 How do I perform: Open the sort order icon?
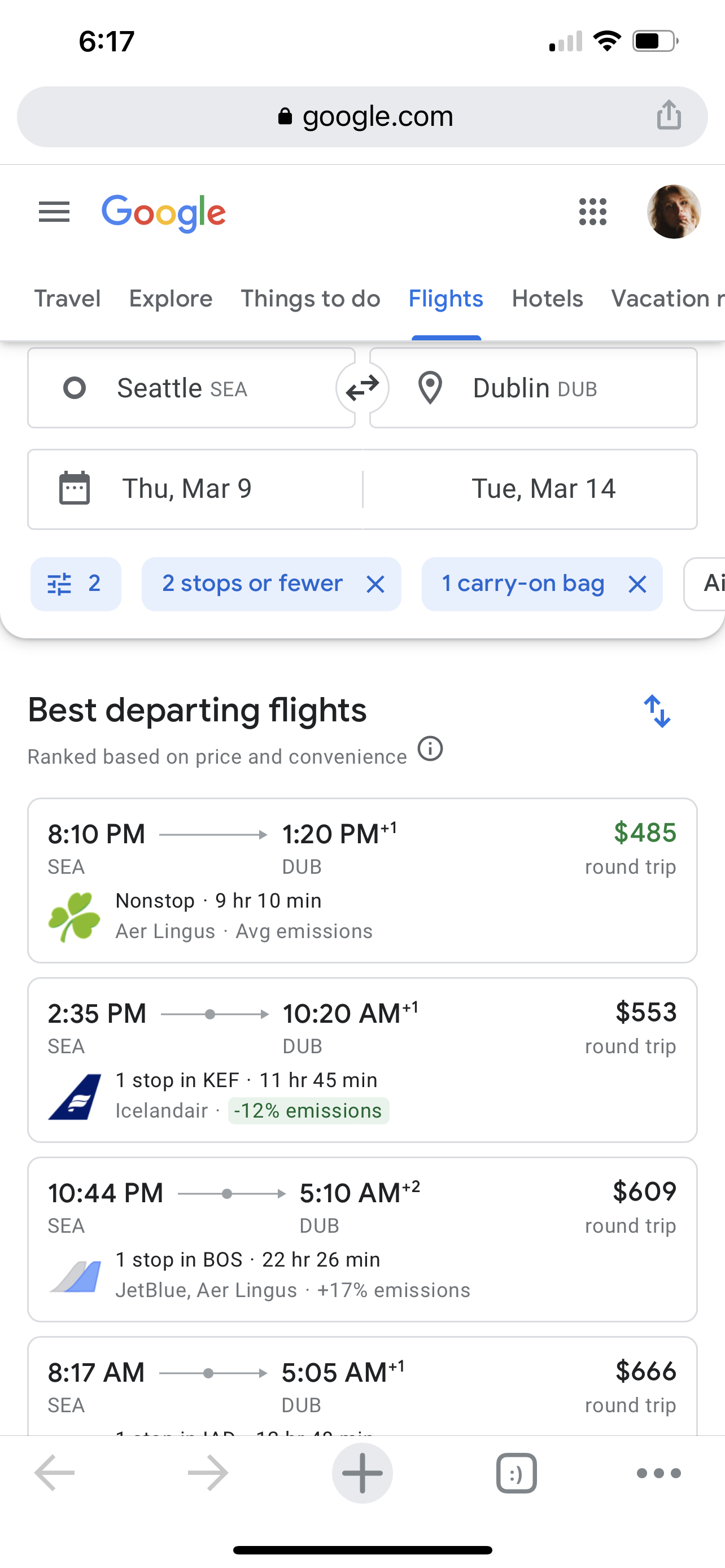coord(657,711)
